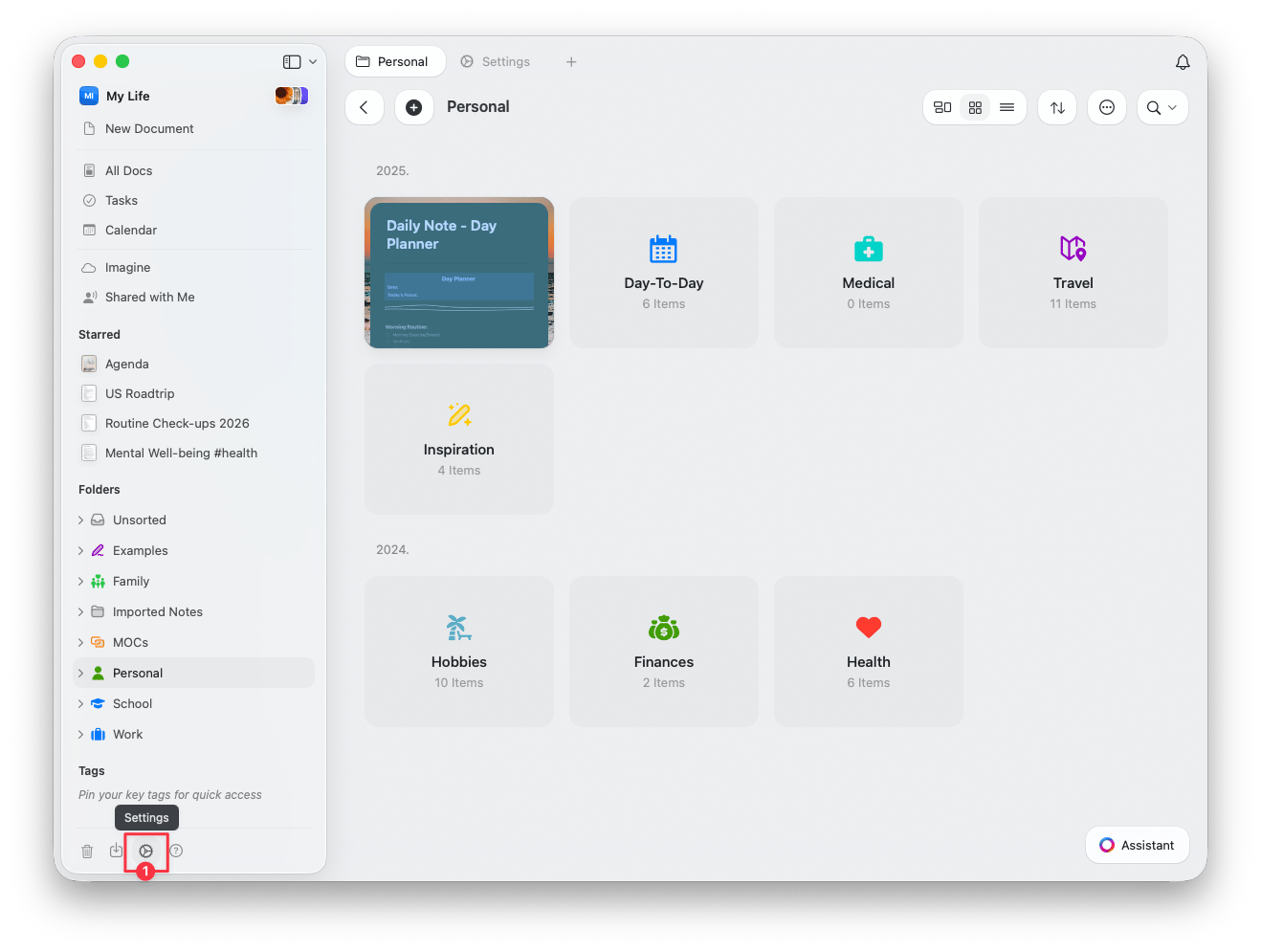
Task: Open the My Life workspace switcher
Action: (115, 96)
